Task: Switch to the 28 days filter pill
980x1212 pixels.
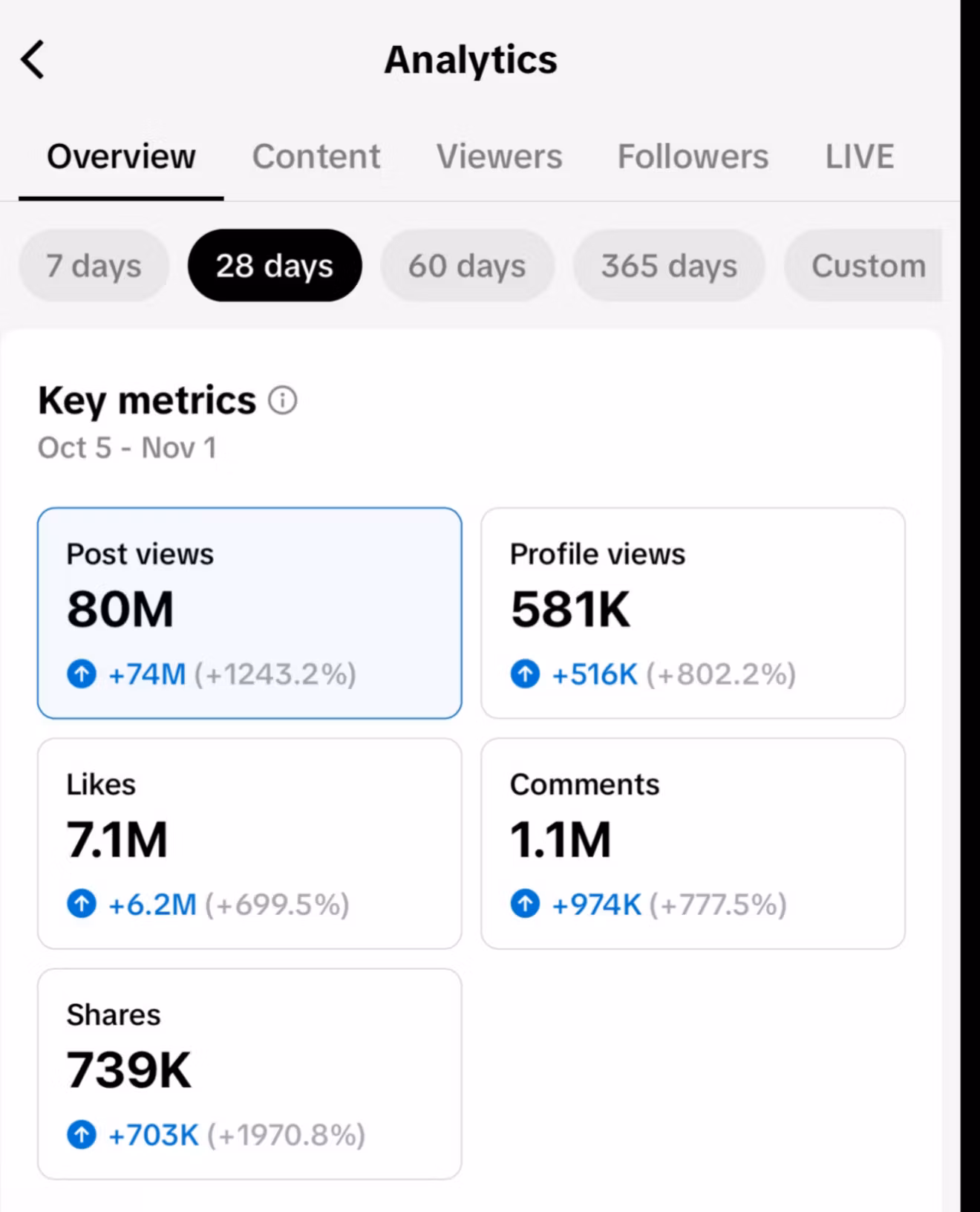Action: click(x=274, y=265)
